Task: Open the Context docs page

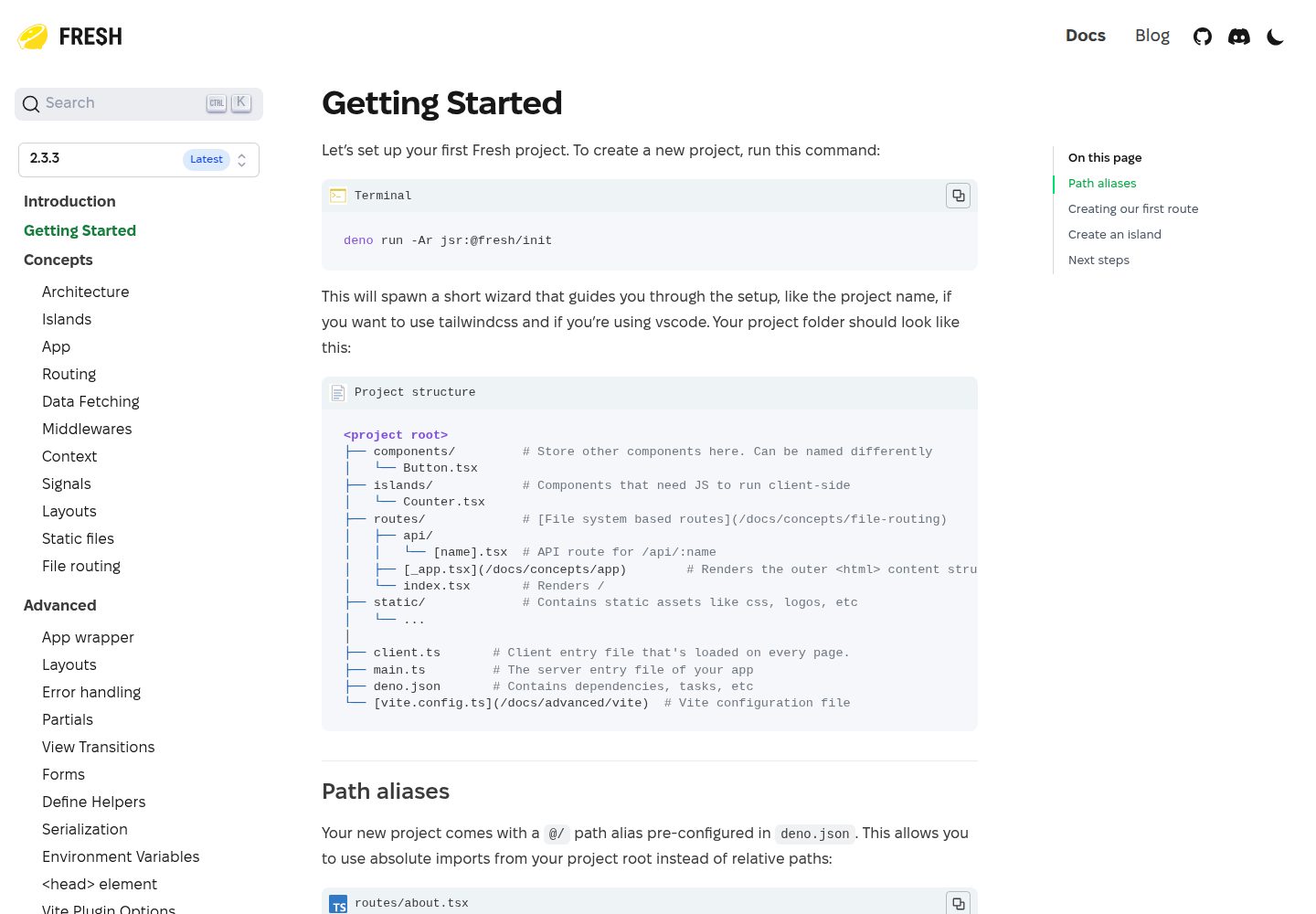Action: point(69,456)
